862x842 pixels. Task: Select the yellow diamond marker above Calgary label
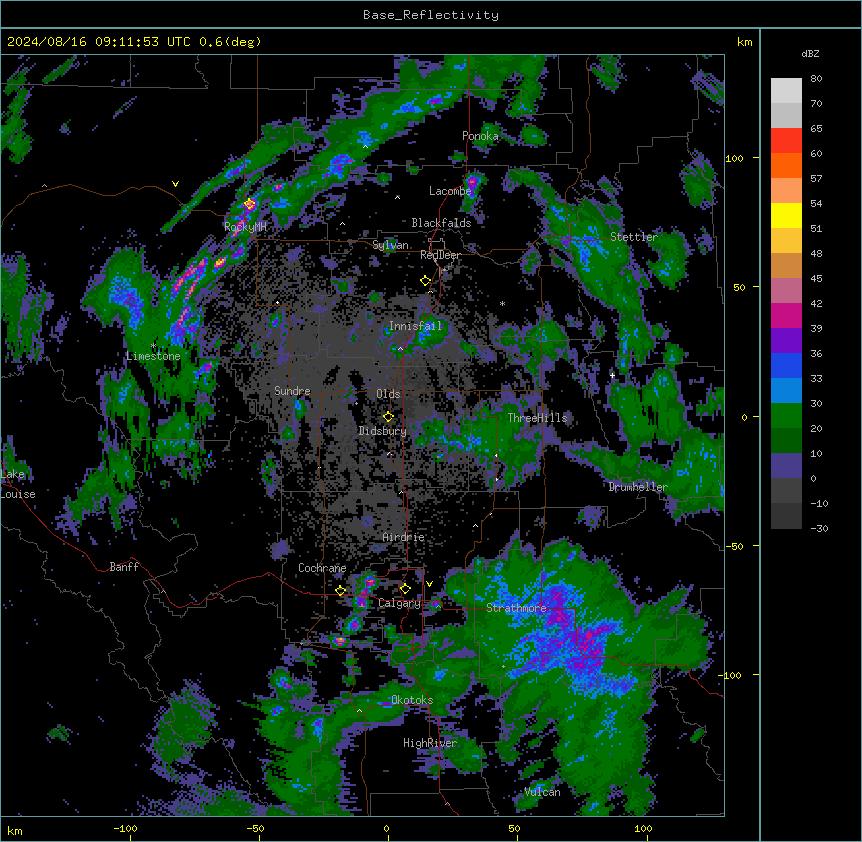[405, 589]
